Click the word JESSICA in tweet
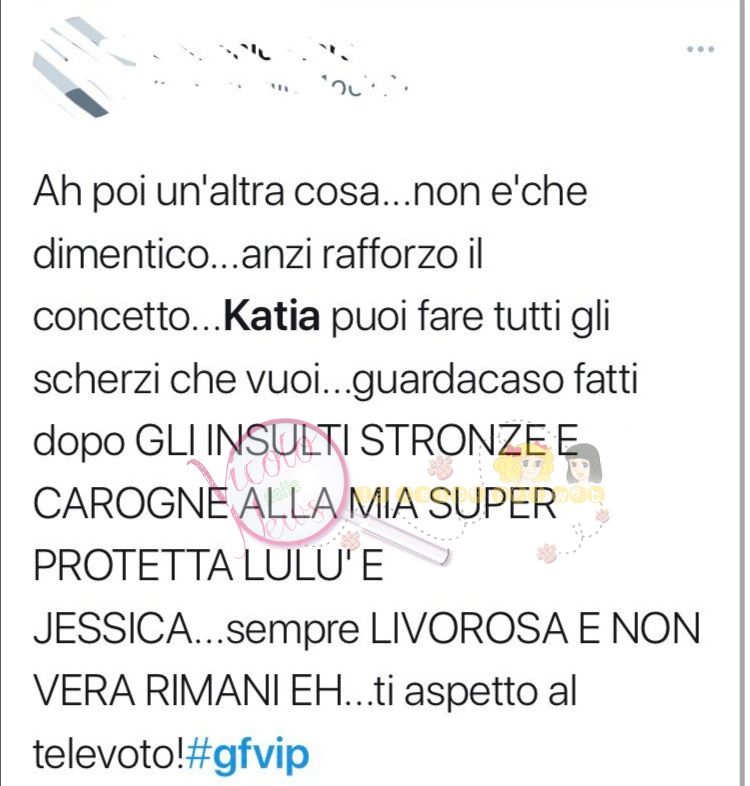 coord(114,629)
